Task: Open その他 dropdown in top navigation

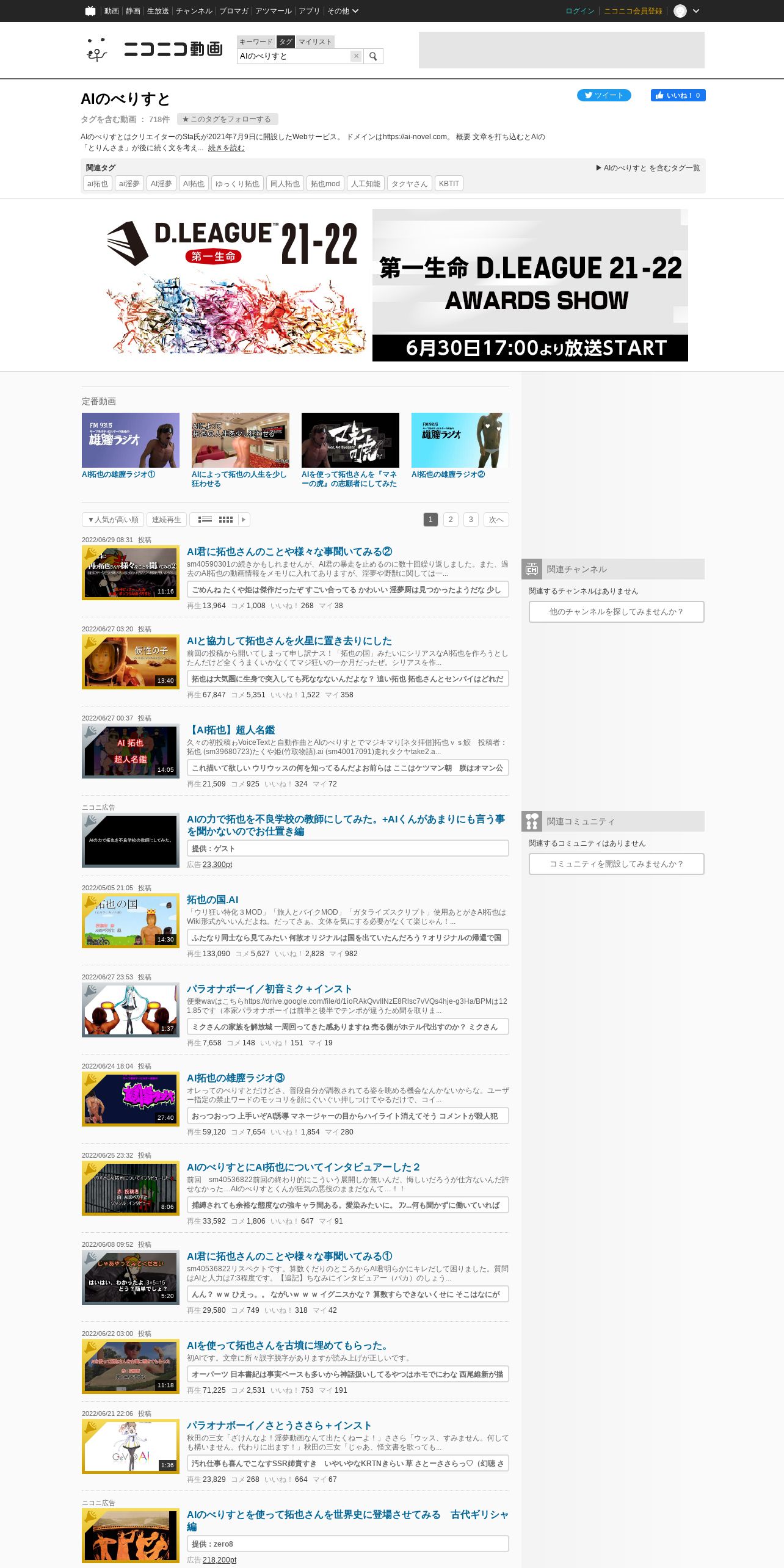Action: [x=343, y=11]
